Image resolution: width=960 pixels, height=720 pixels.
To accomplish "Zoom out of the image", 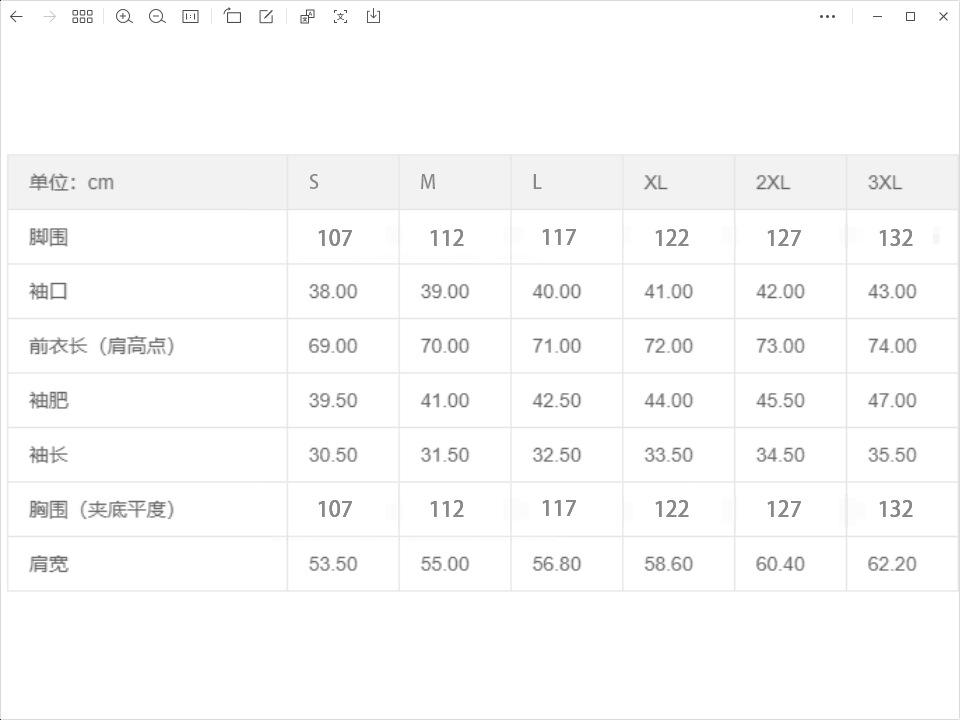I will [157, 17].
